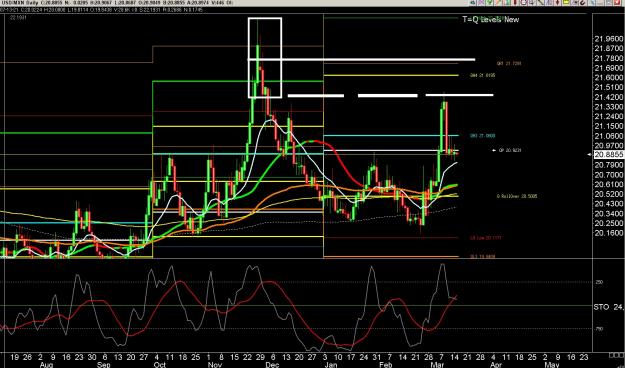
Task: Select the May month label on time axis
Action: coord(552,364)
